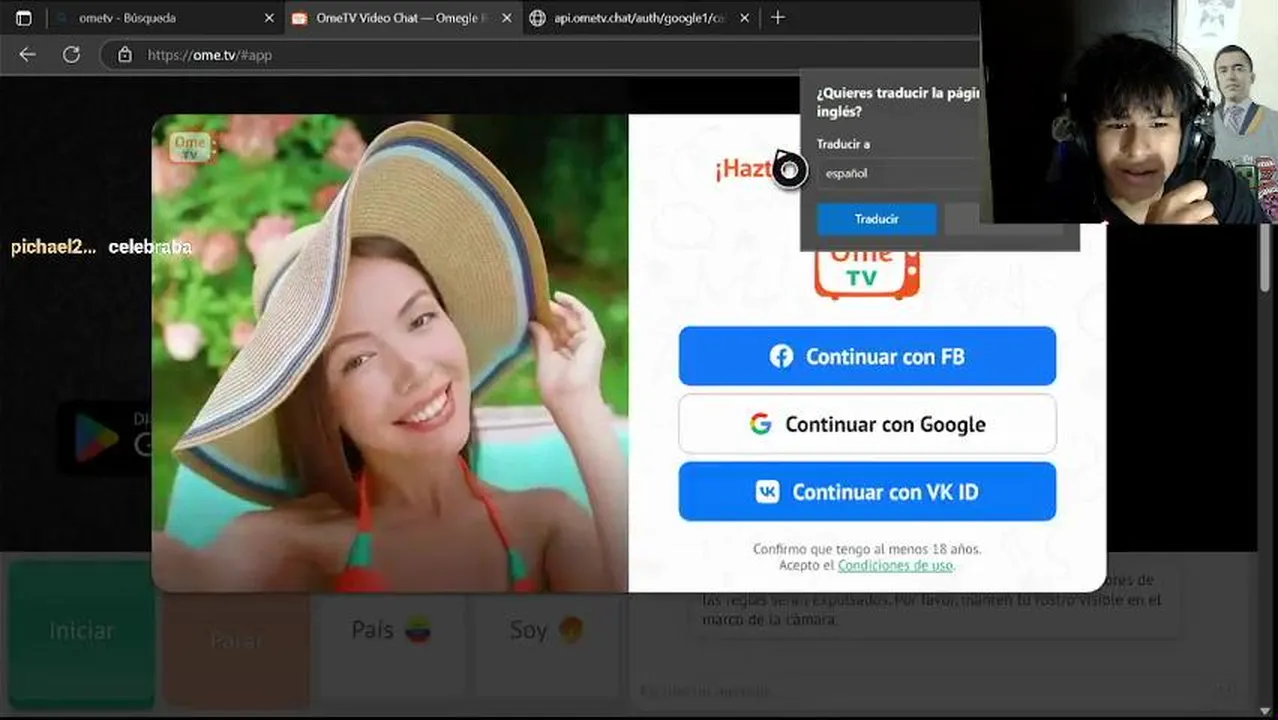Click the green Iniciar button
This screenshot has width=1278, height=720.
pos(82,632)
